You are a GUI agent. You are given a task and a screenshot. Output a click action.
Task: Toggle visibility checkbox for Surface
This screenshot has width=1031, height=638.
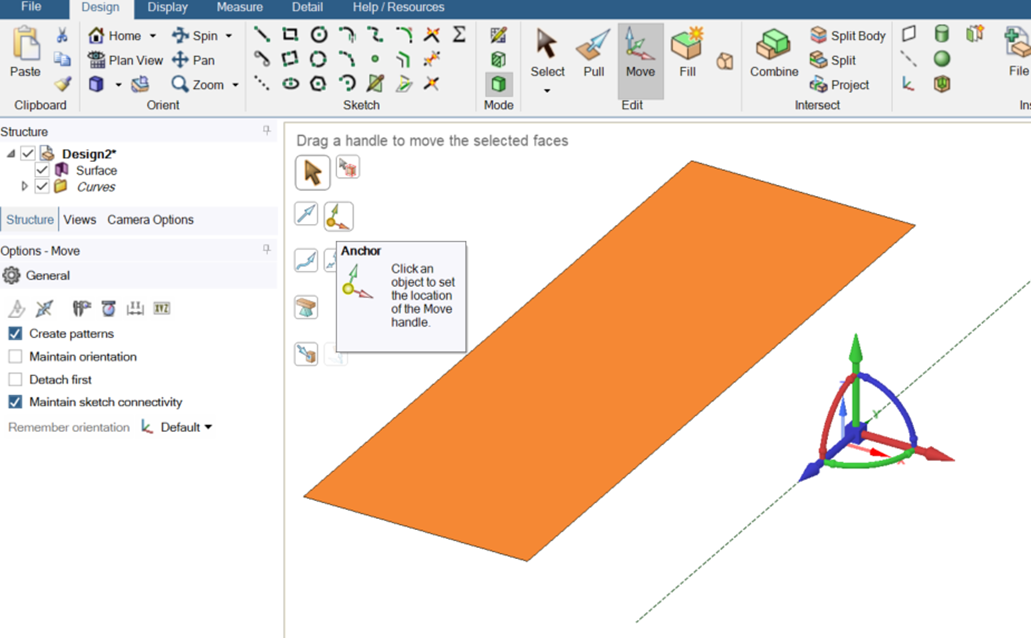click(42, 170)
